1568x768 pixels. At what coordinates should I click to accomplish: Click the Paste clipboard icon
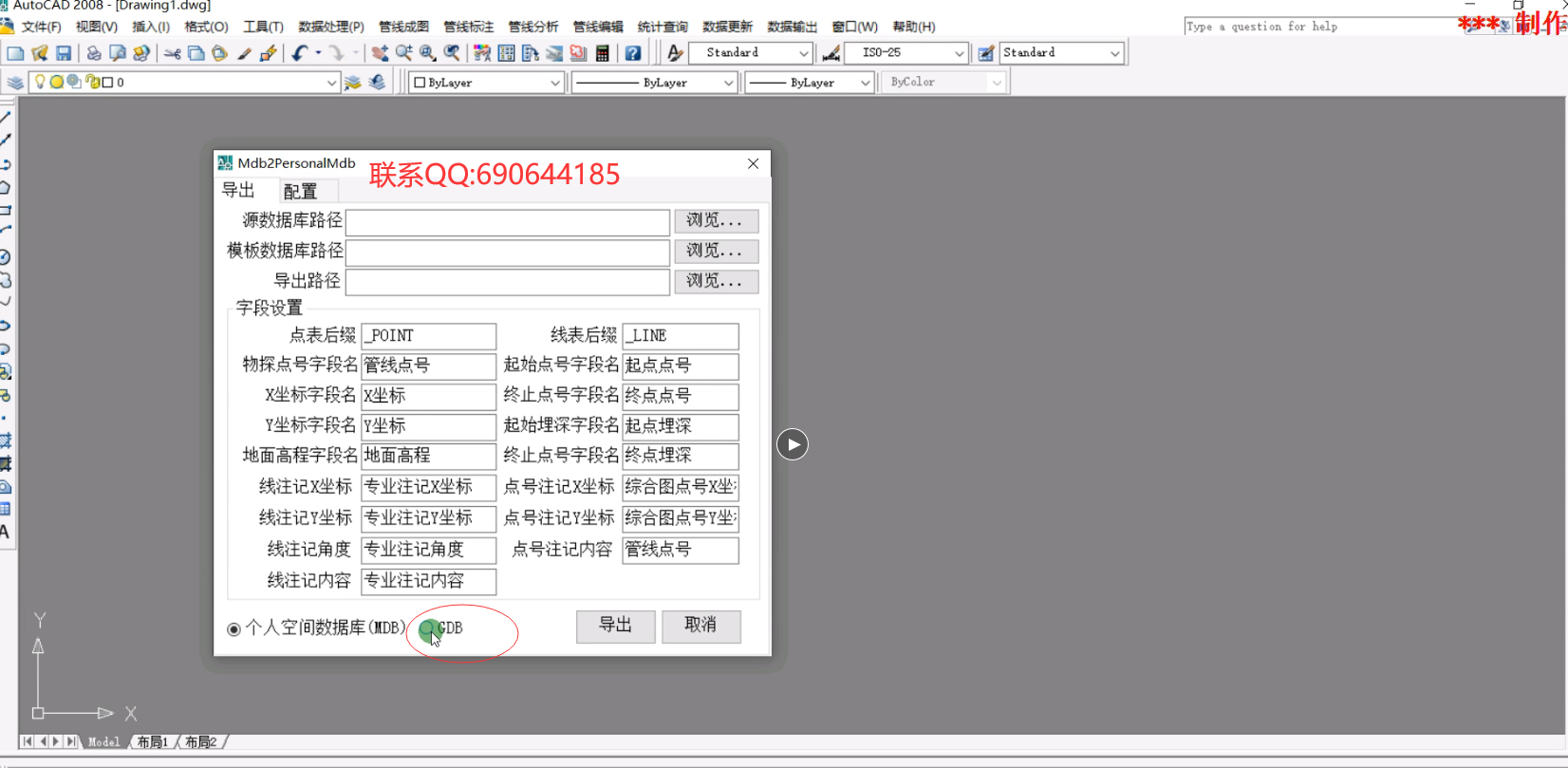click(x=219, y=53)
